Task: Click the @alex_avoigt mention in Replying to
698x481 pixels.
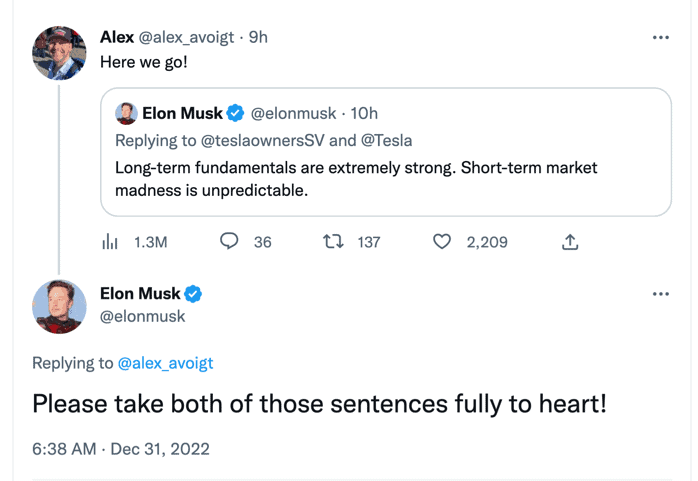Action: point(165,363)
